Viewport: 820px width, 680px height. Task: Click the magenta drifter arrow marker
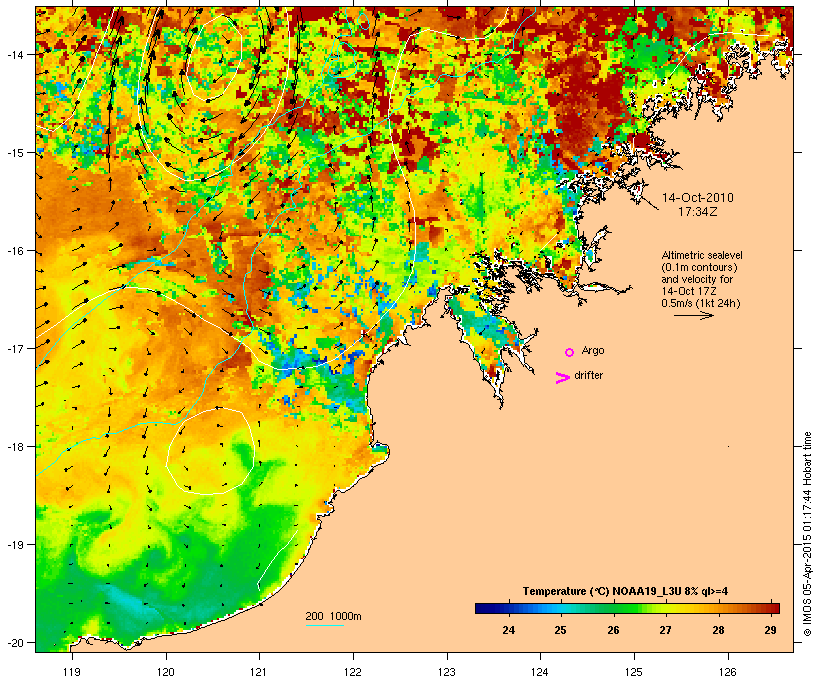[563, 378]
